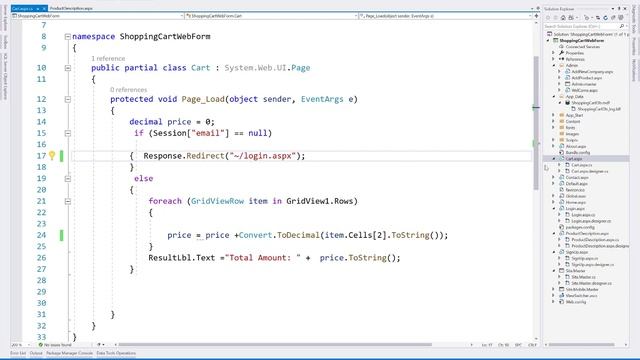Select References node in Solution Explorer
The image size is (640, 360).
(x=575, y=59)
